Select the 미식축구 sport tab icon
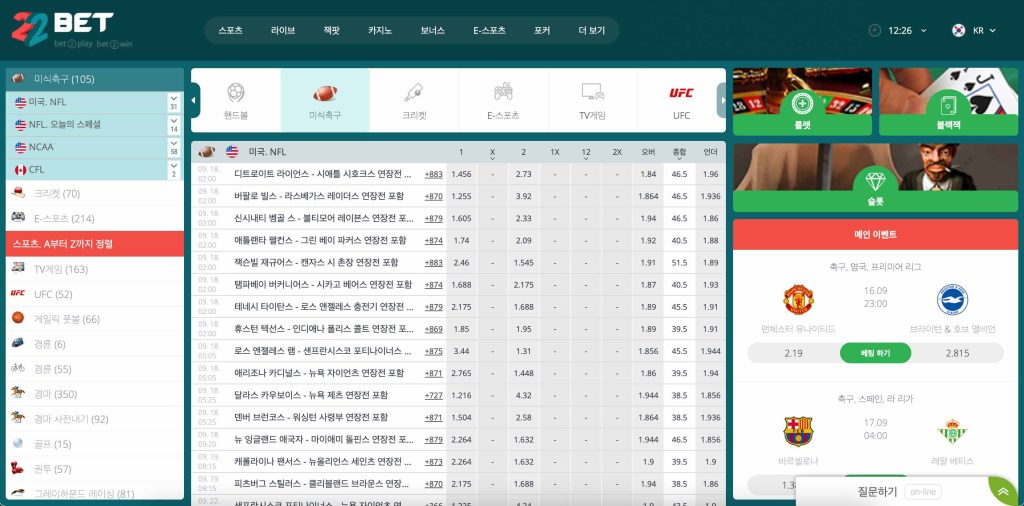 pyautogui.click(x=325, y=93)
